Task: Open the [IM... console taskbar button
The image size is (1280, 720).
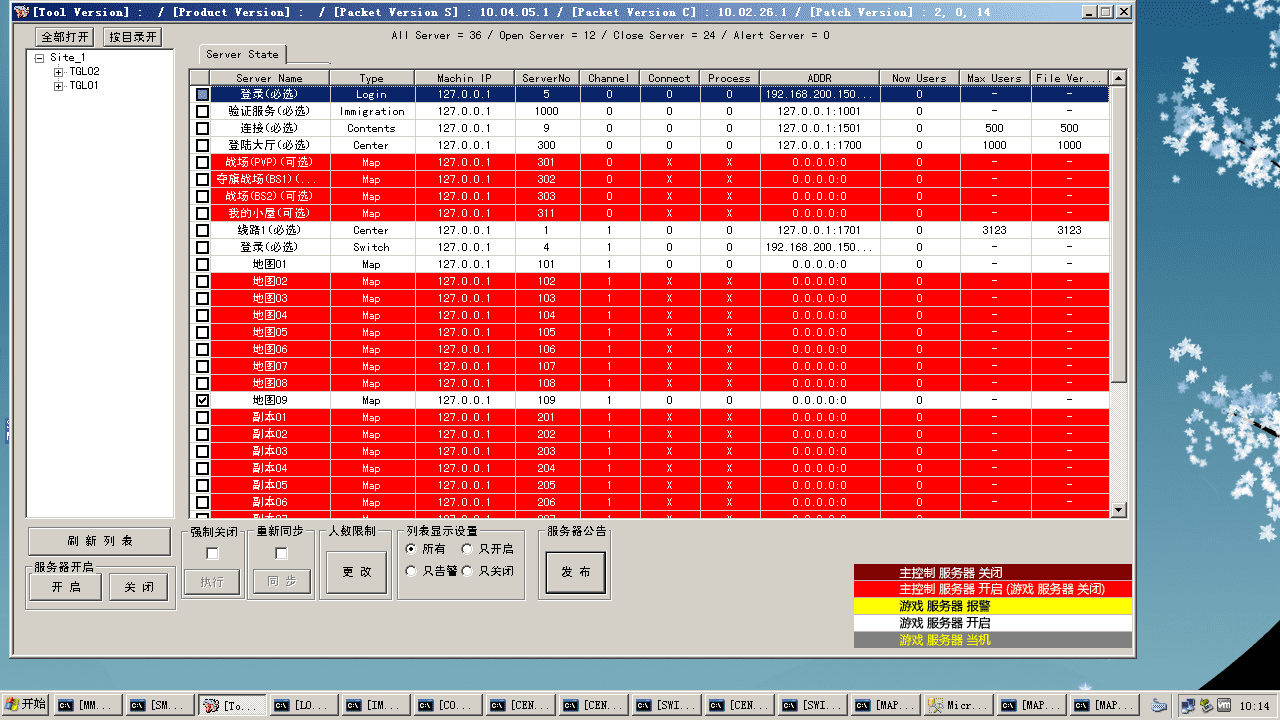Action: pyautogui.click(x=375, y=706)
